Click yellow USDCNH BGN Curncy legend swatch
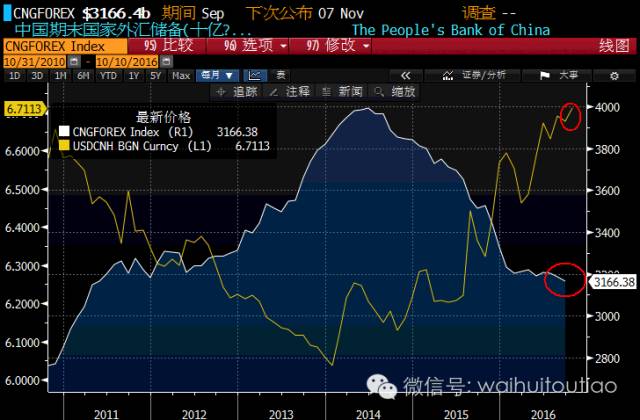The width and height of the screenshot is (640, 420). click(x=64, y=145)
